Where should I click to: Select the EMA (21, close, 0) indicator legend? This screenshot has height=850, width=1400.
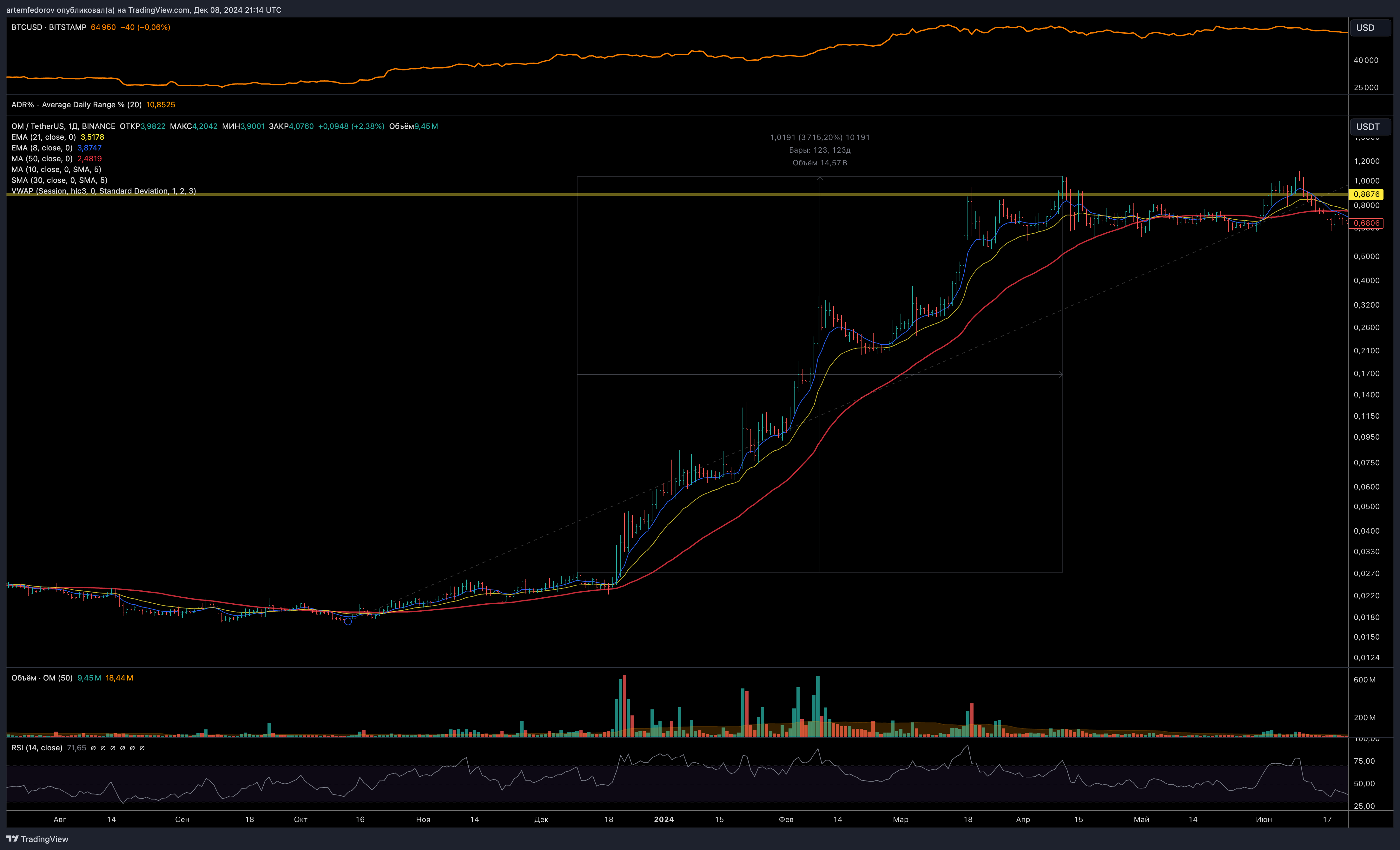pyautogui.click(x=44, y=137)
